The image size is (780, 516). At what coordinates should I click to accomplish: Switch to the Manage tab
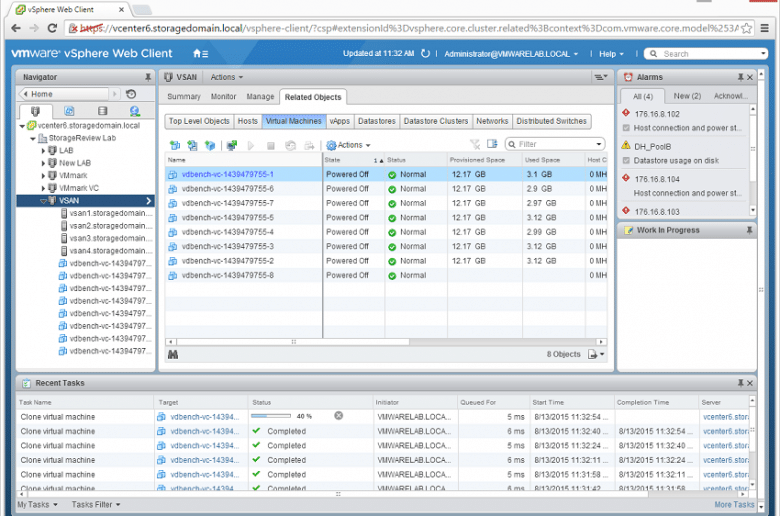tap(260, 97)
